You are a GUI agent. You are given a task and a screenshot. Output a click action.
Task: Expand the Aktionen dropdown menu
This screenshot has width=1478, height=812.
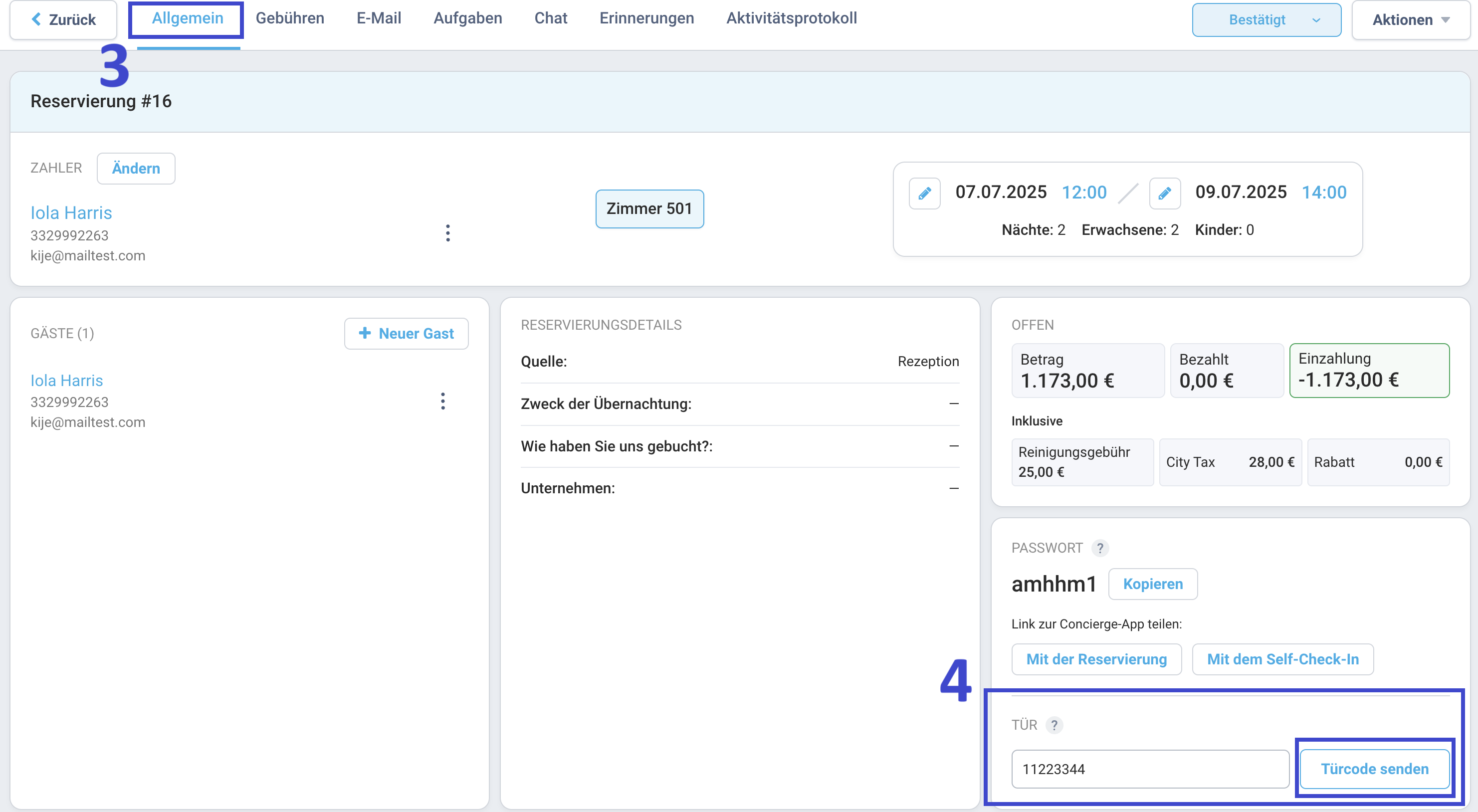point(1410,20)
